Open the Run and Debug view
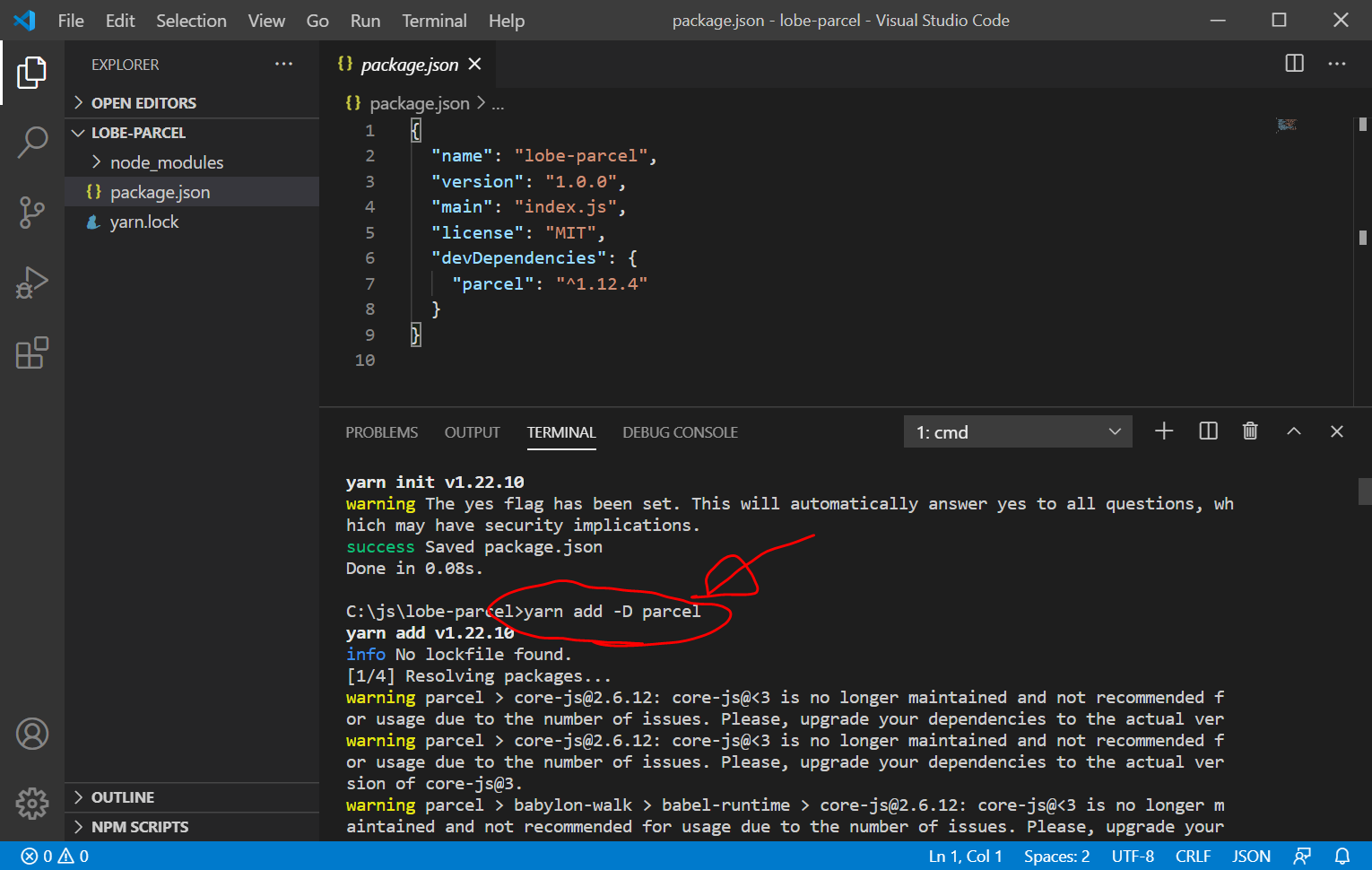 point(32,283)
